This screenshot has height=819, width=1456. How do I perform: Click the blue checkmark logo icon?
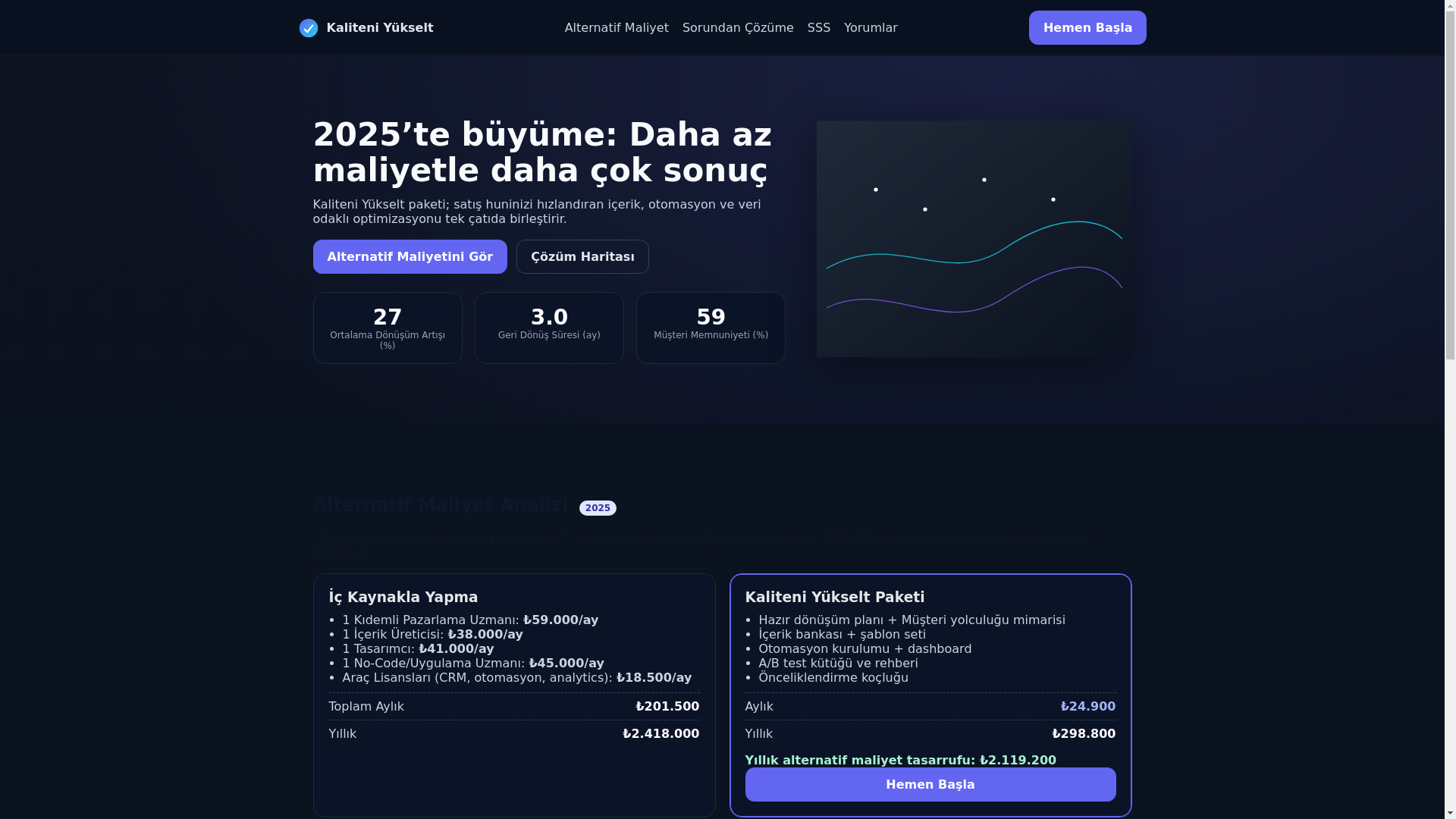(308, 28)
